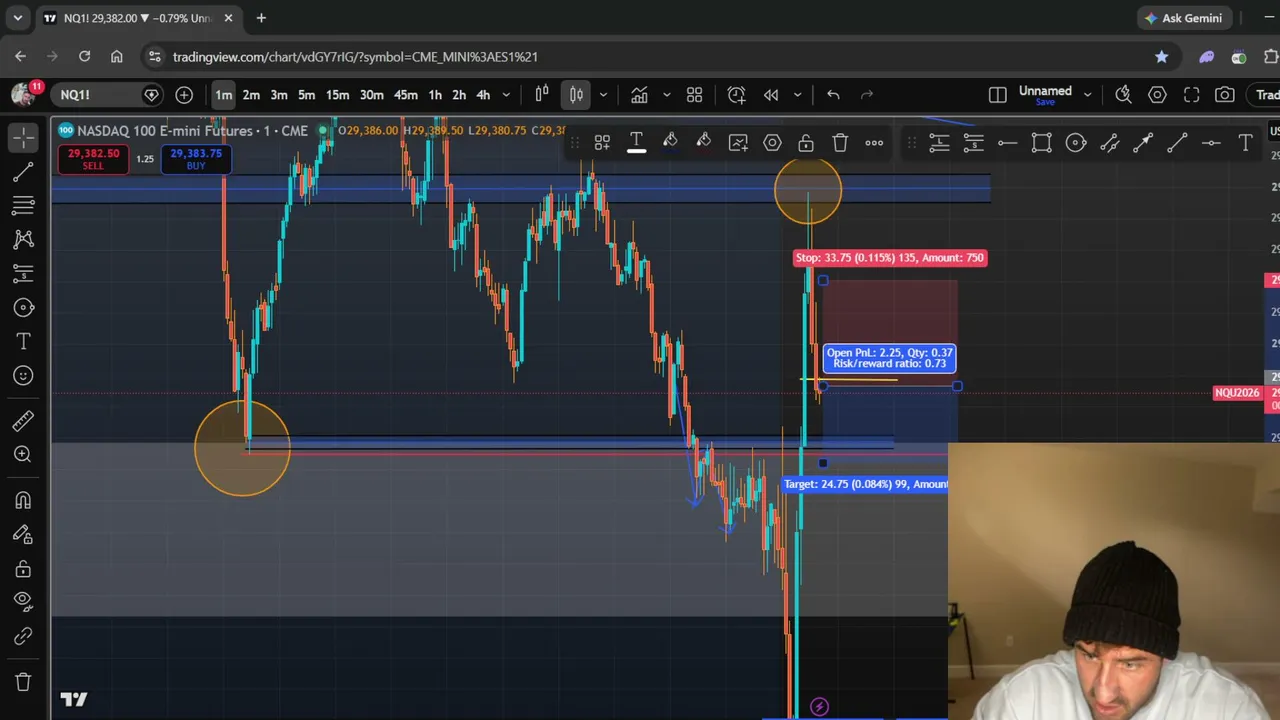Open the chart layout setup
The image size is (1280, 720).
click(997, 95)
